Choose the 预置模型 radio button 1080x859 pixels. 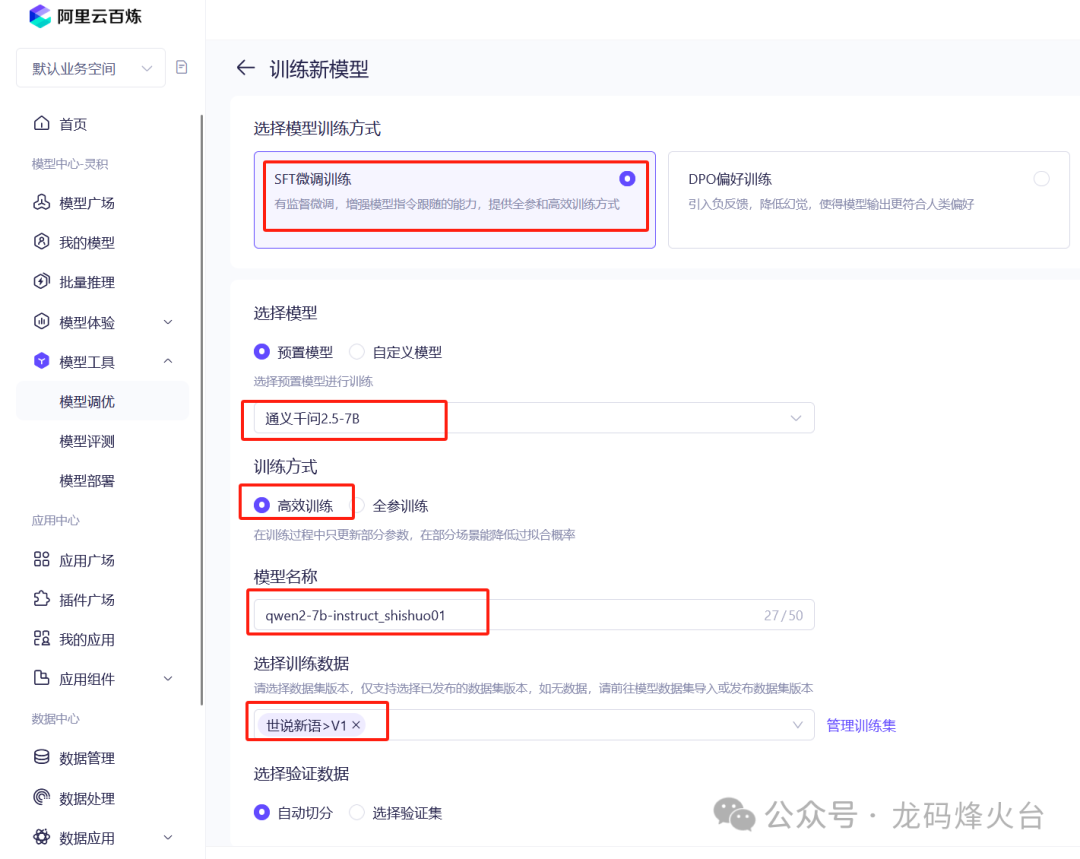(x=262, y=352)
